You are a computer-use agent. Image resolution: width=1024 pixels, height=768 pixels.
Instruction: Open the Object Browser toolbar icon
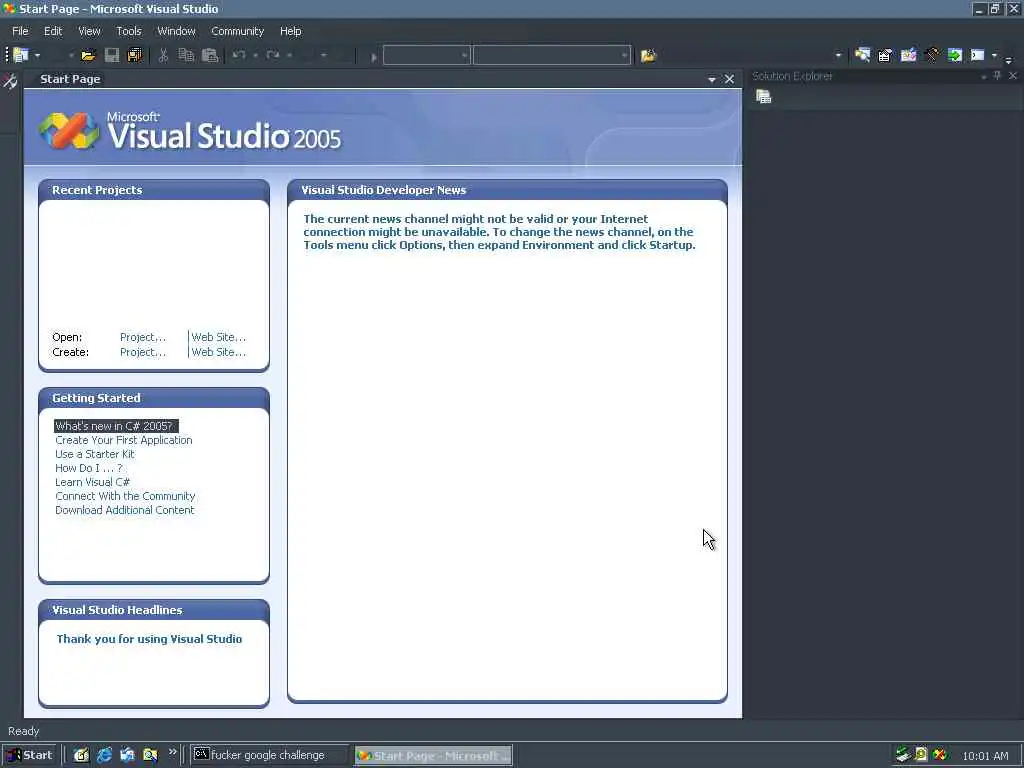pyautogui.click(x=908, y=56)
